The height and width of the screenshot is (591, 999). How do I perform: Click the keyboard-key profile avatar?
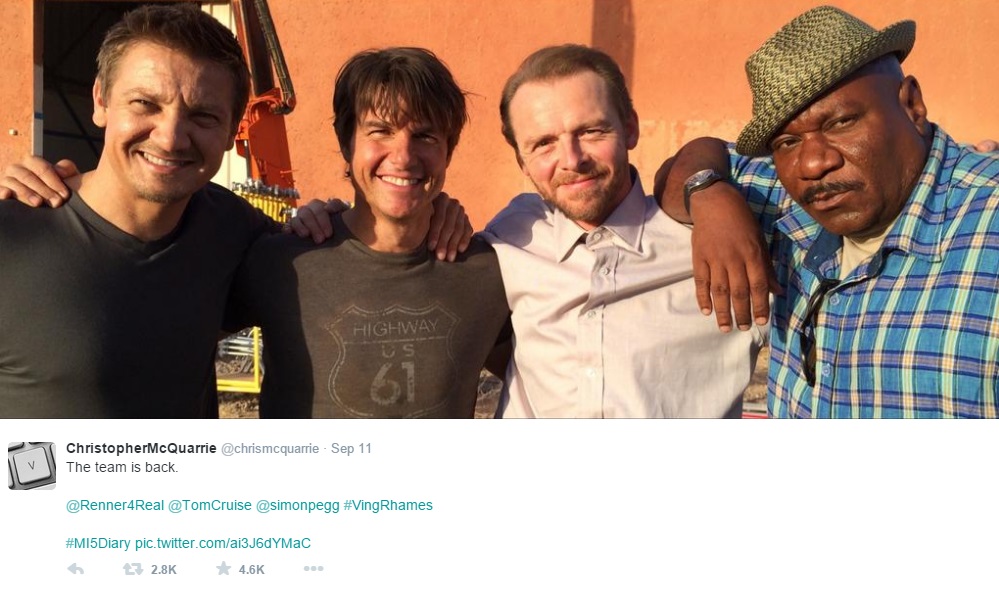32,465
